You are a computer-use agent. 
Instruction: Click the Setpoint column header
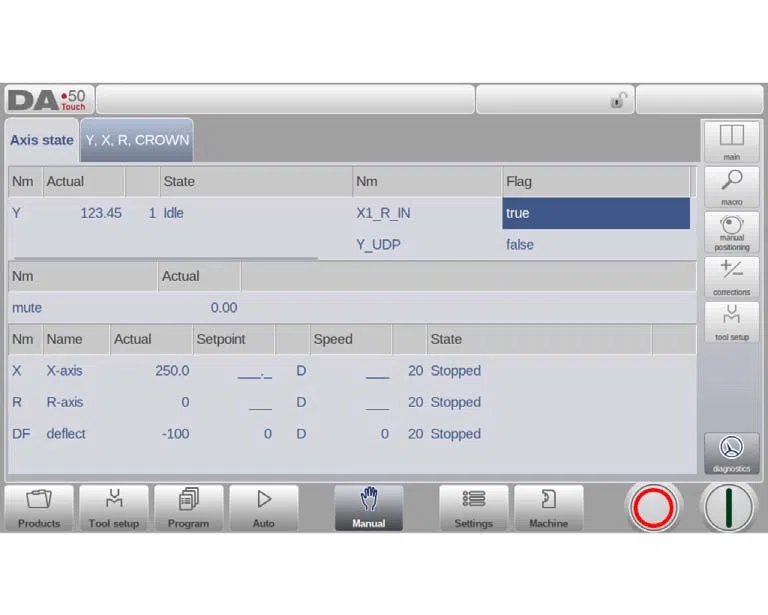(x=234, y=339)
